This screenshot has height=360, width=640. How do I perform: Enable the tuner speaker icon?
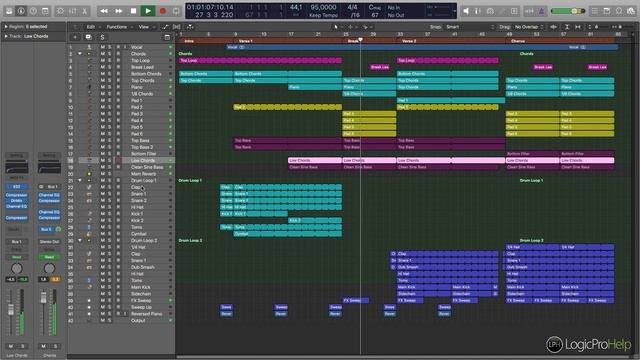point(466,11)
